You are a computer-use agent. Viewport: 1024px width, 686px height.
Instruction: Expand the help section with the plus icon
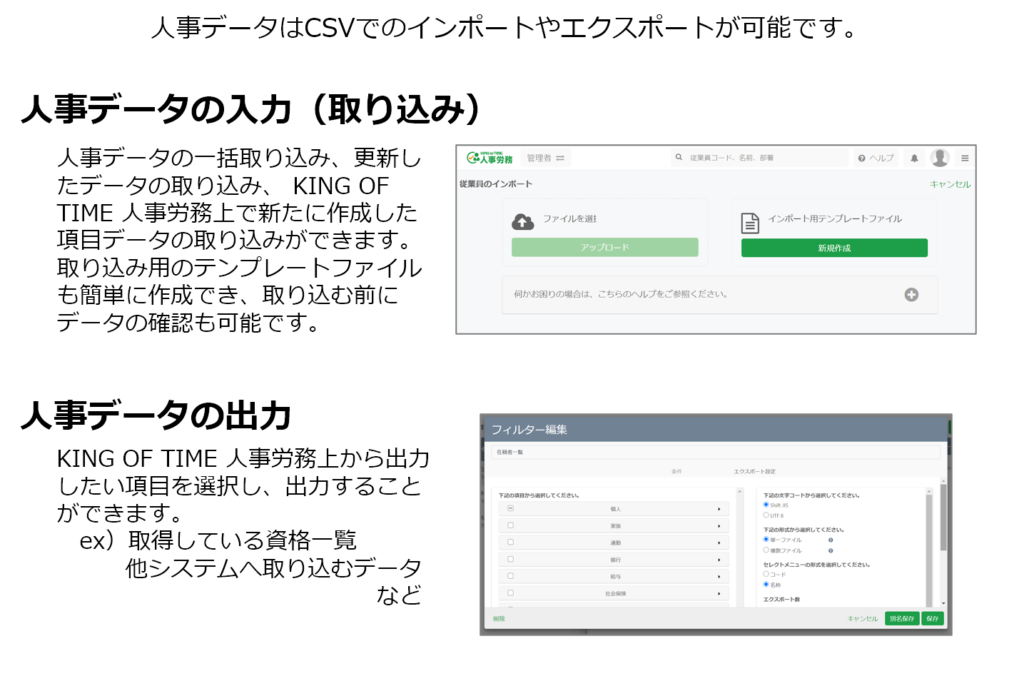pyautogui.click(x=911, y=295)
